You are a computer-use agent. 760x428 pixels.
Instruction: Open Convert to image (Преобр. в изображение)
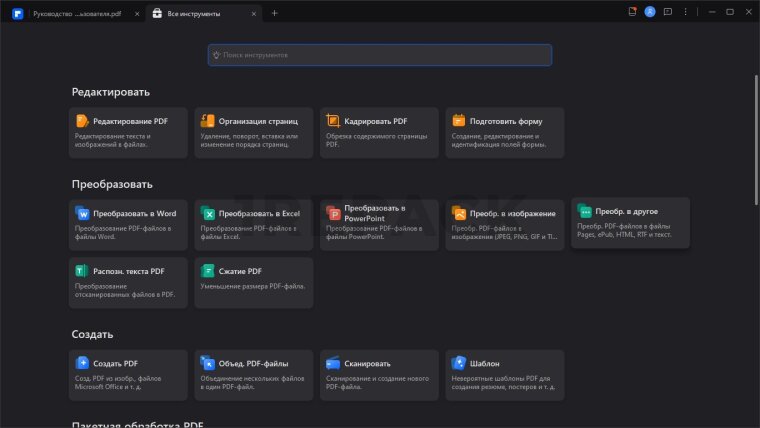(x=504, y=224)
